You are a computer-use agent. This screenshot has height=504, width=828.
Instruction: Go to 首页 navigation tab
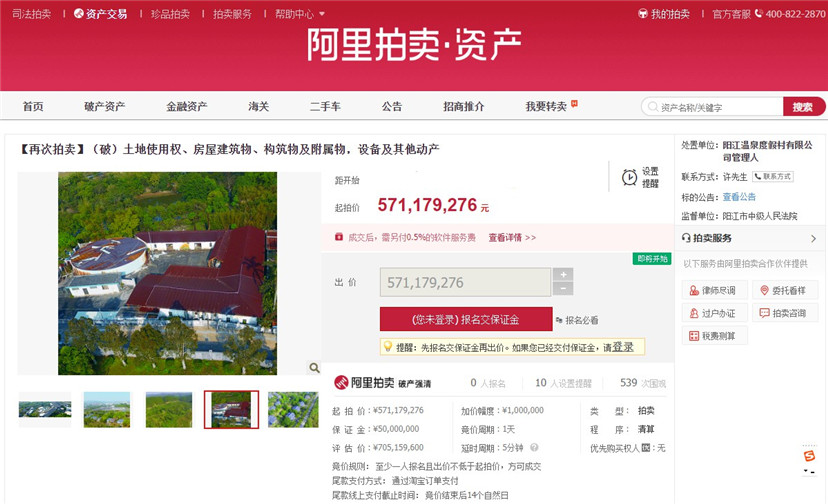tap(33, 107)
